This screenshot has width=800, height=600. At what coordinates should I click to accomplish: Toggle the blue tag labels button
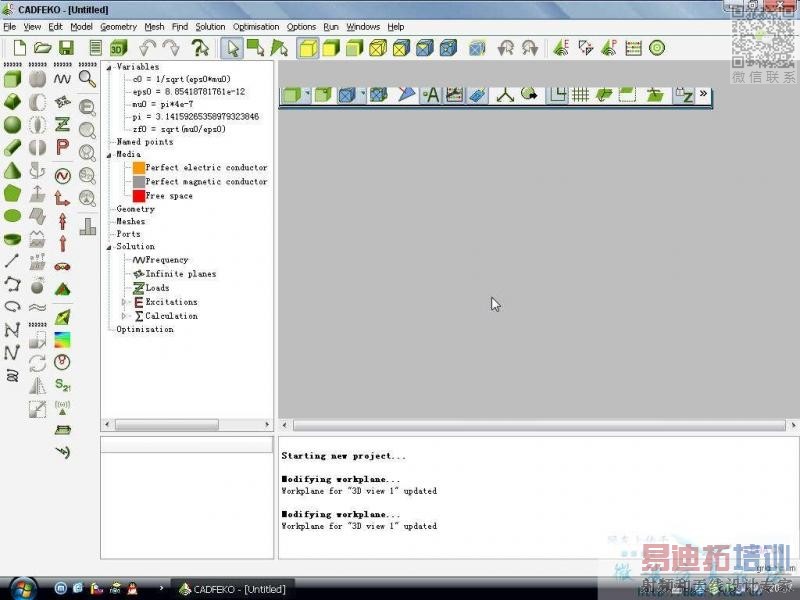(x=478, y=95)
